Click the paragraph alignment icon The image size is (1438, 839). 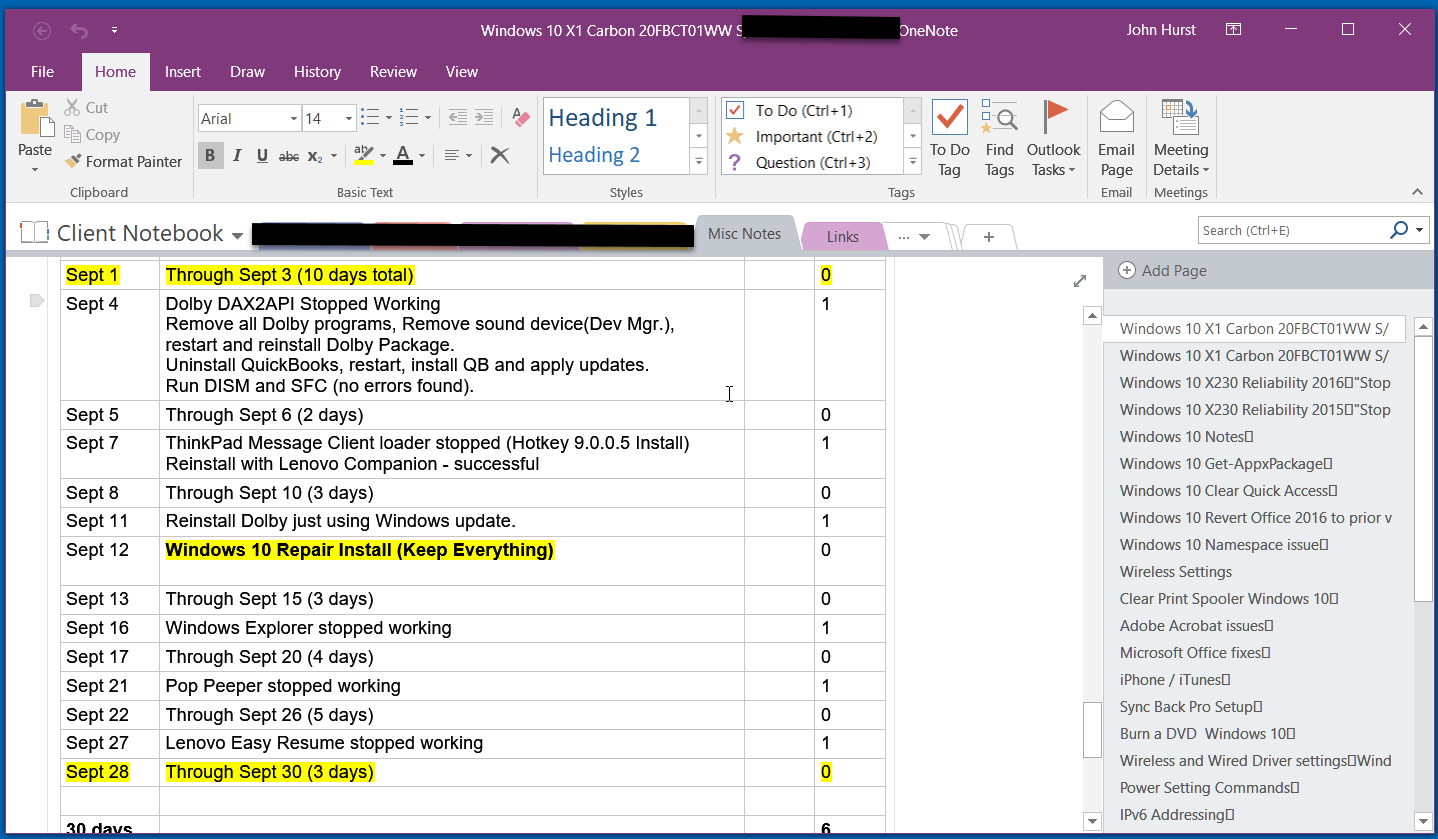point(452,156)
